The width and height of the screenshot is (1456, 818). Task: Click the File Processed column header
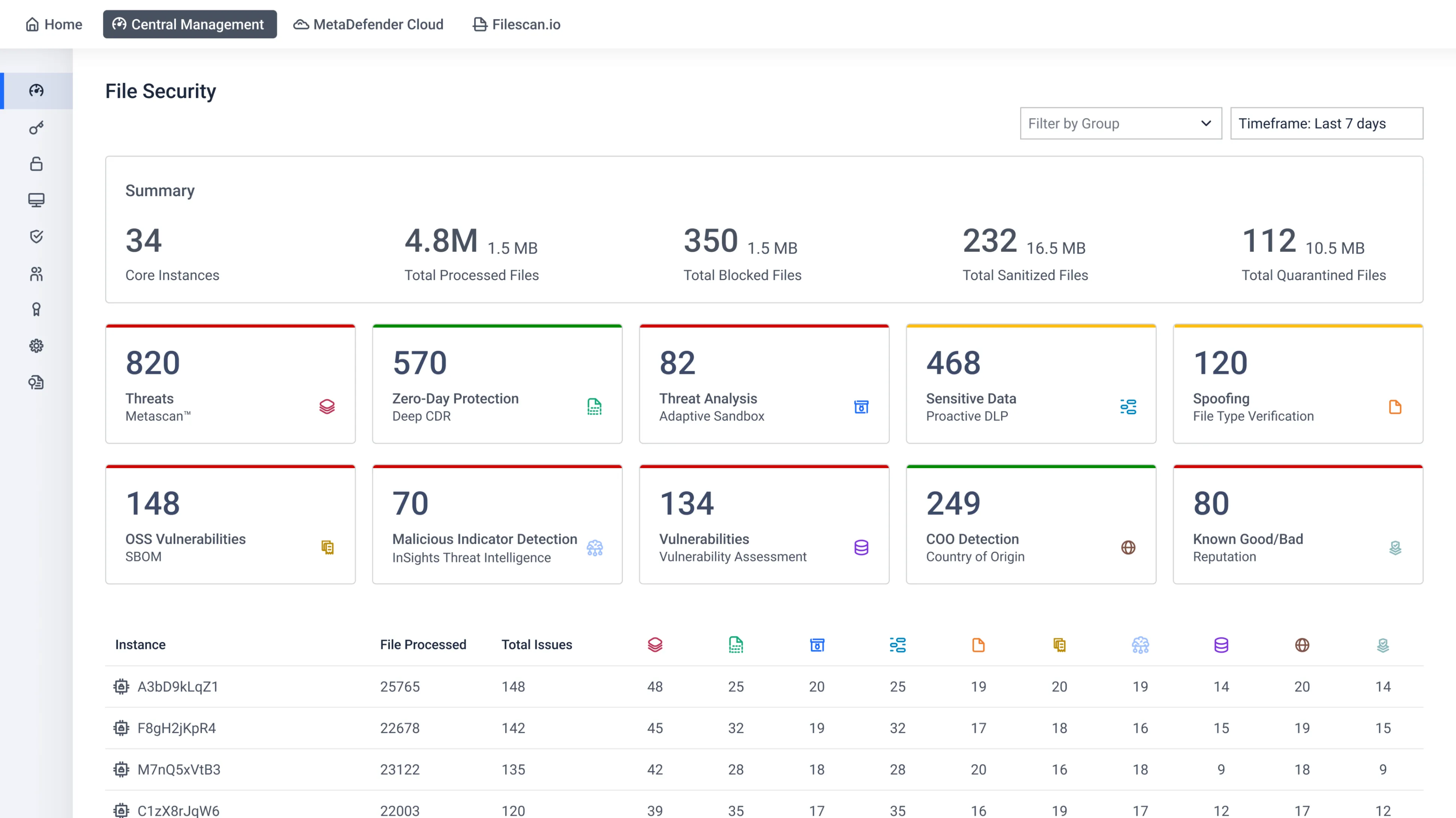pyautogui.click(x=423, y=645)
